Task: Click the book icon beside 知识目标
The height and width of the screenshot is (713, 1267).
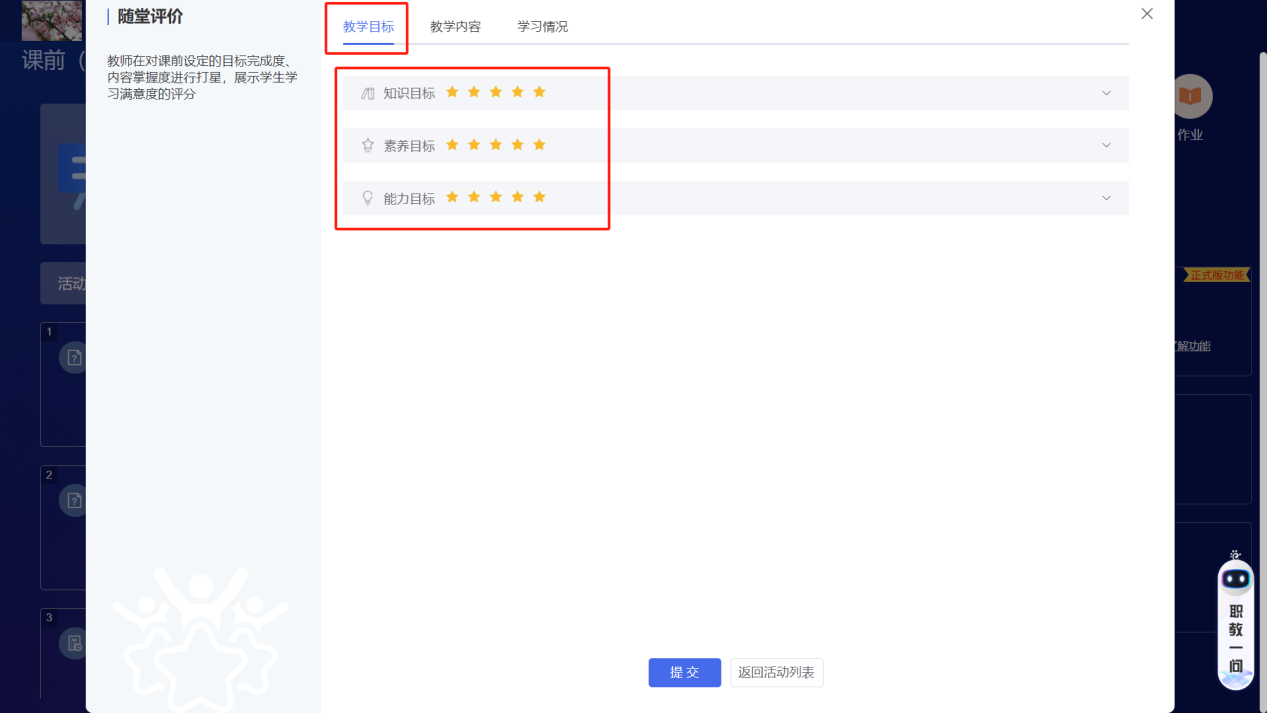Action: point(367,92)
